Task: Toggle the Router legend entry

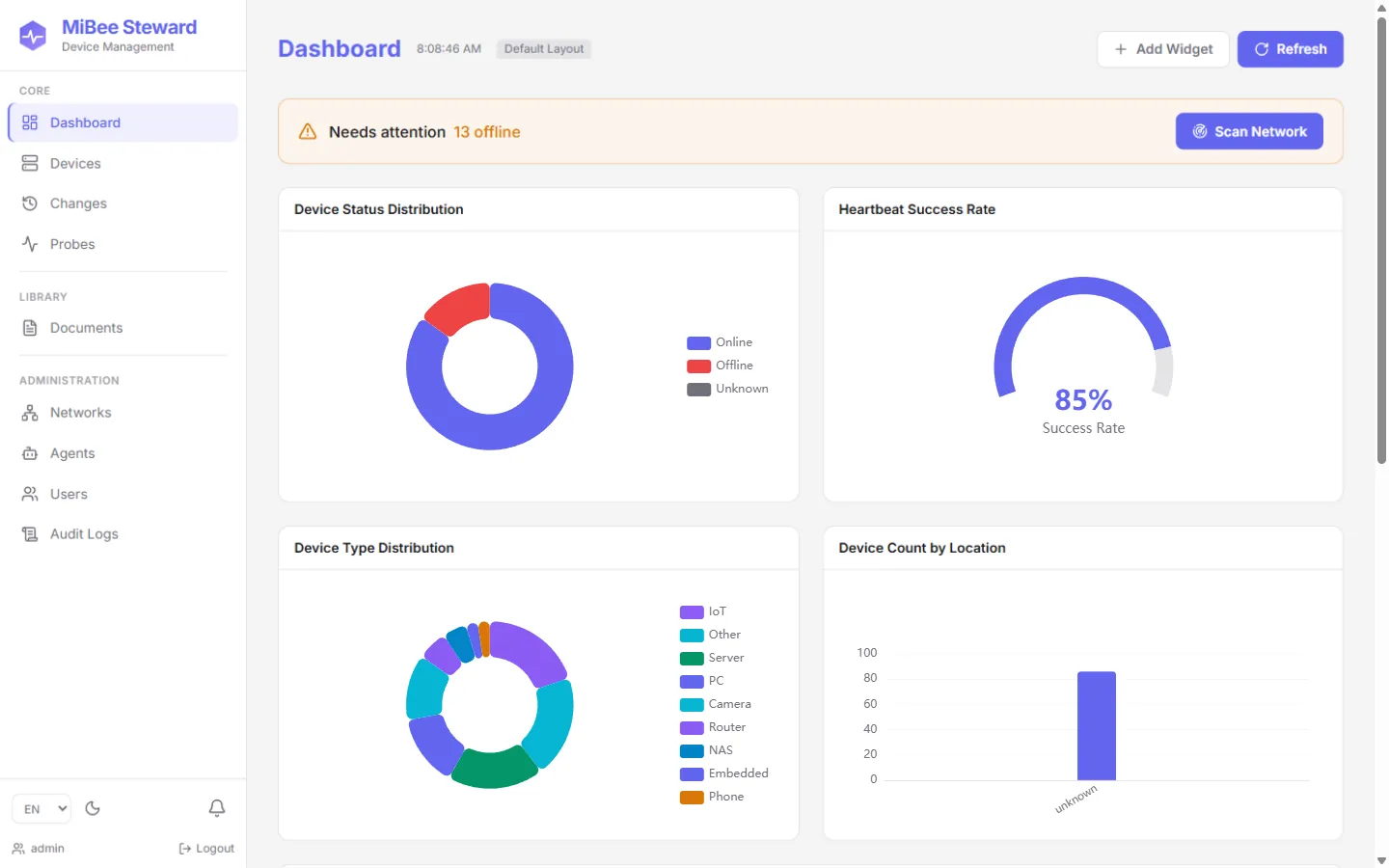Action: 713,727
